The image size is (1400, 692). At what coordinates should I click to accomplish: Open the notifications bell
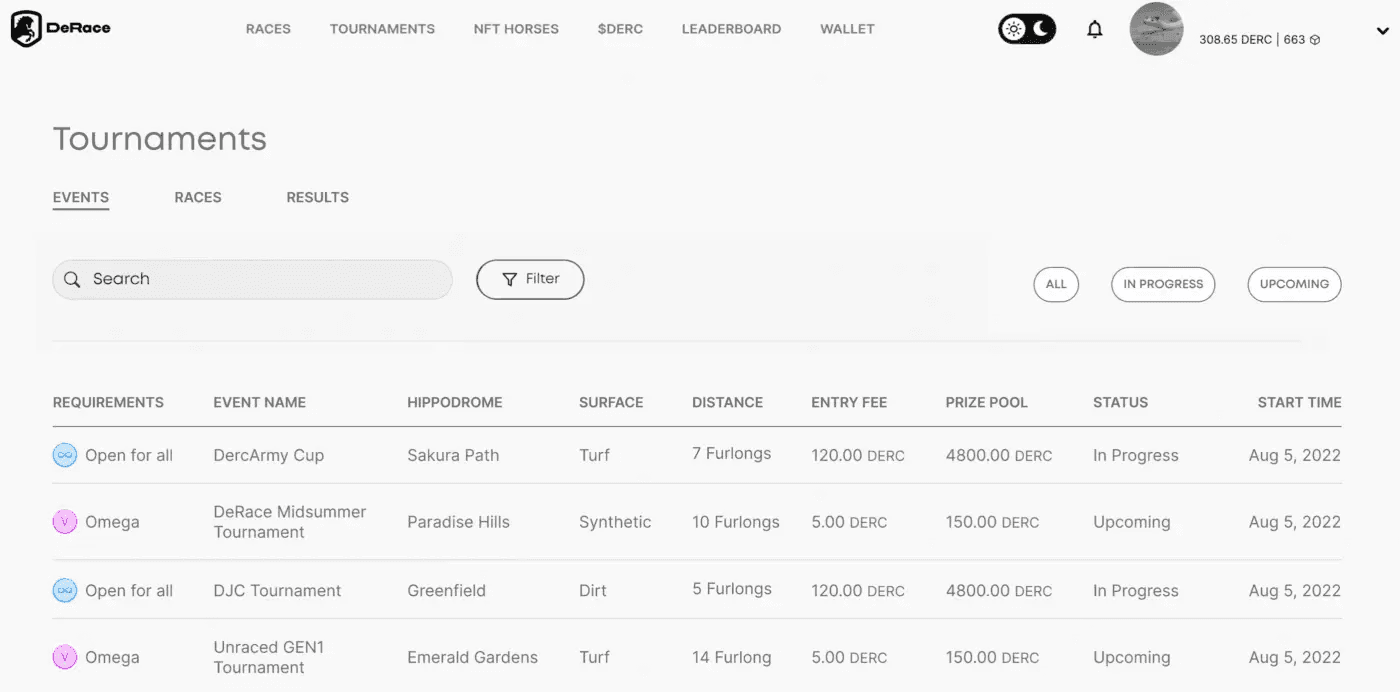pyautogui.click(x=1095, y=30)
